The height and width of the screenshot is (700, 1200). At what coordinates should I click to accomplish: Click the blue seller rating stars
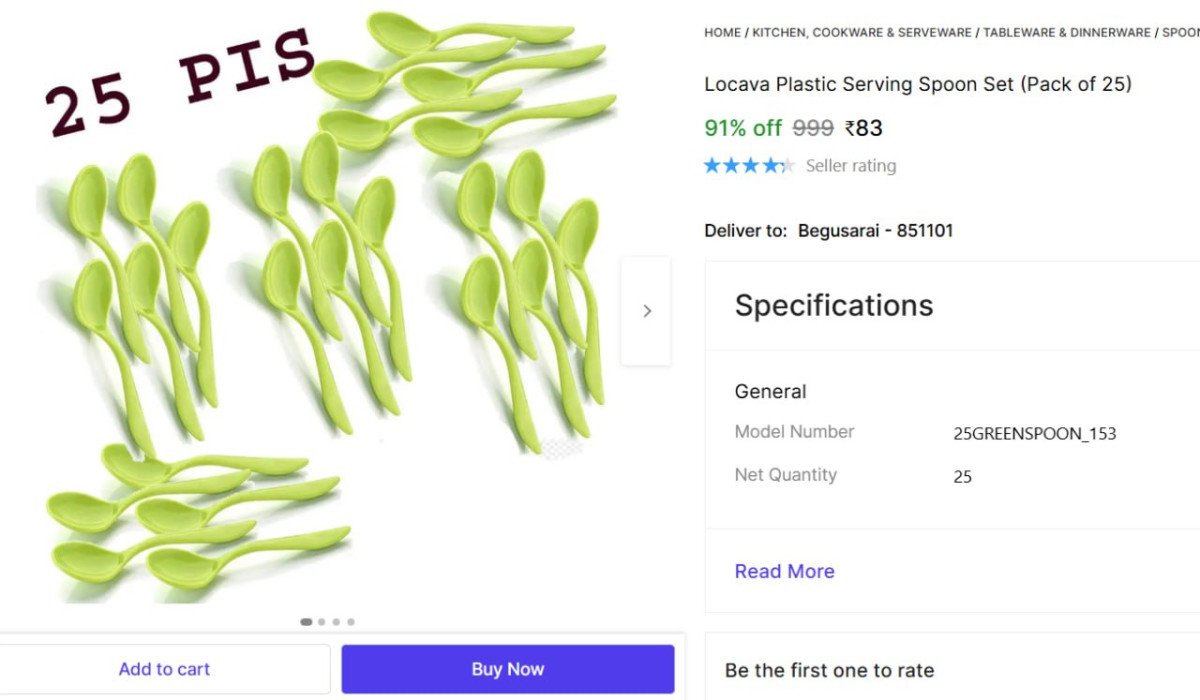click(749, 166)
